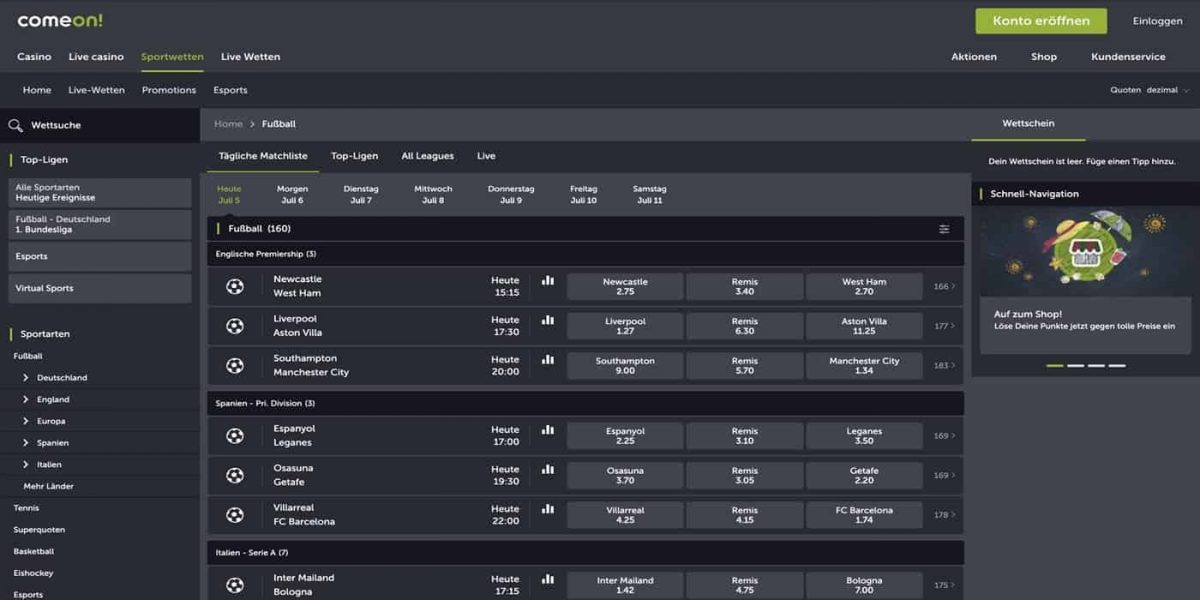Select Eishockey in Sportarten list
Screen dimensions: 1200x600
coord(34,573)
